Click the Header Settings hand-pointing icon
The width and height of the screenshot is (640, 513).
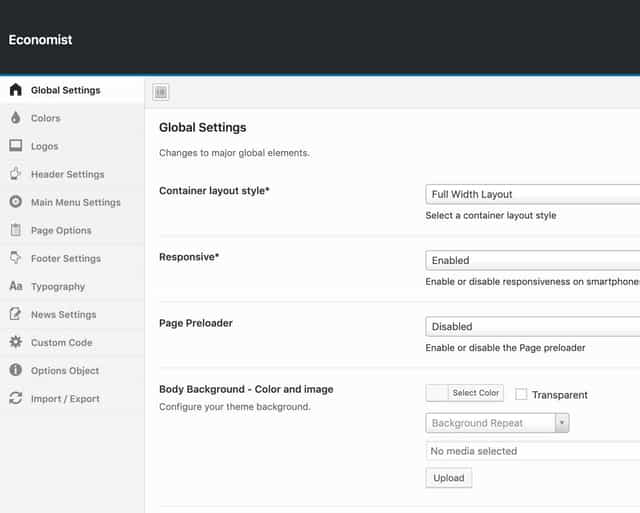coord(16,174)
